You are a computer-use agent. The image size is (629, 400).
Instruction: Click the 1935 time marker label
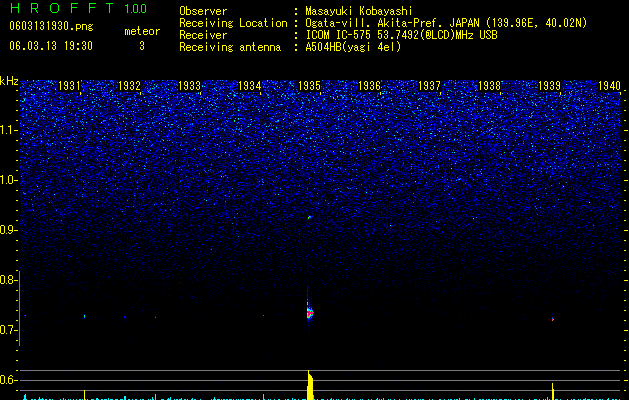309,86
